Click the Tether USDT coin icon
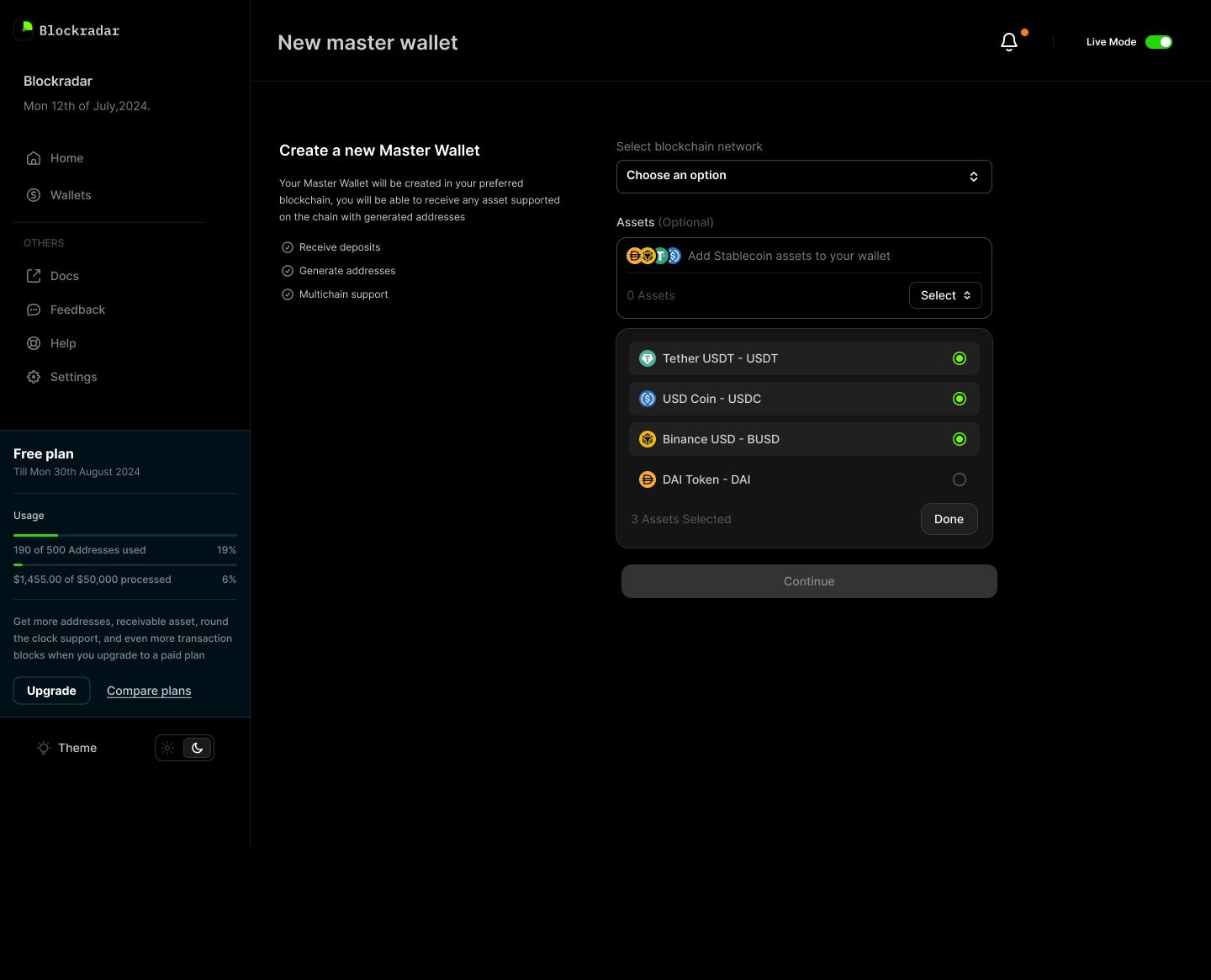Screen dimensions: 1211x980 pyautogui.click(x=648, y=358)
